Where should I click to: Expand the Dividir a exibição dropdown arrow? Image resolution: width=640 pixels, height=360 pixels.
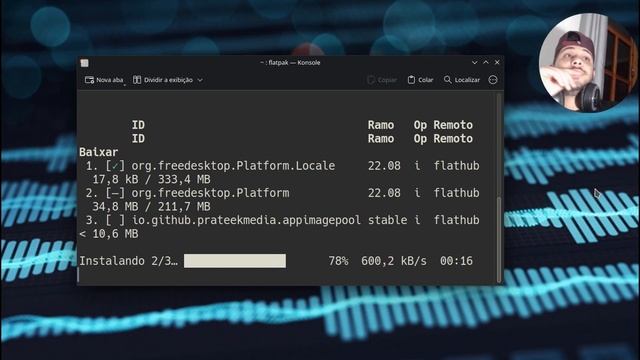click(x=200, y=80)
